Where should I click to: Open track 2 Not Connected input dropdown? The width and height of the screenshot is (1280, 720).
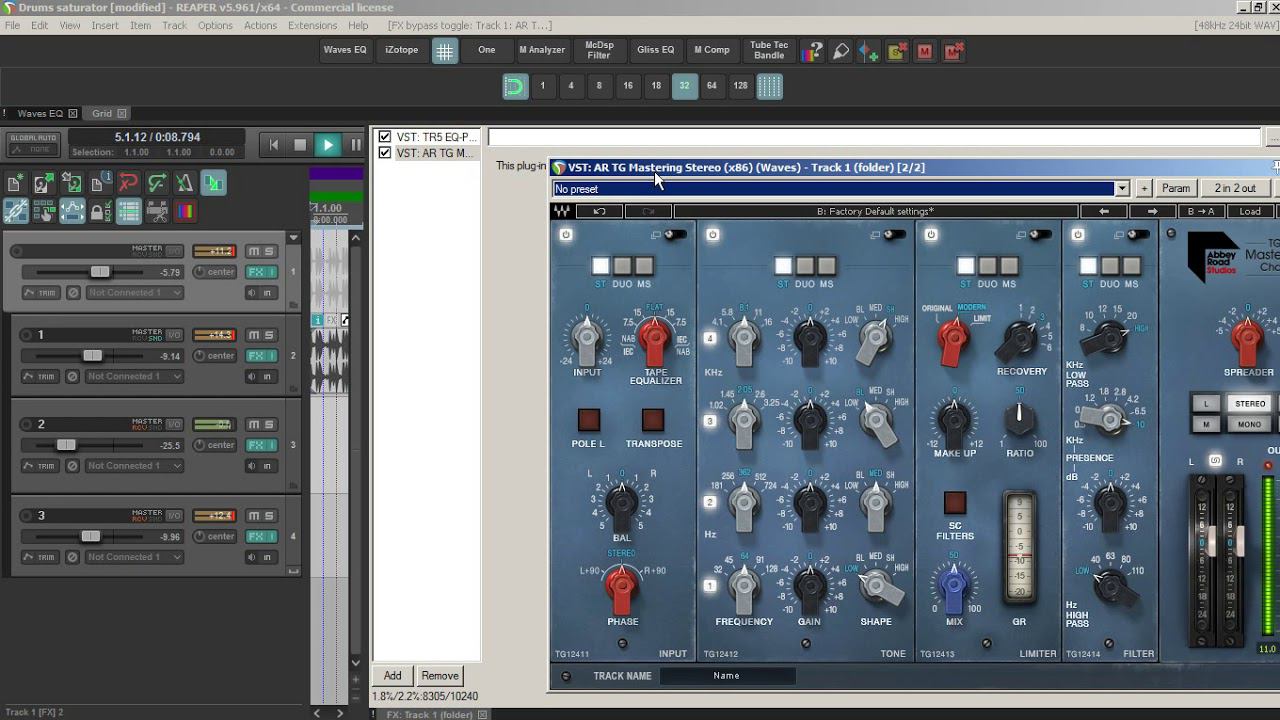(135, 466)
